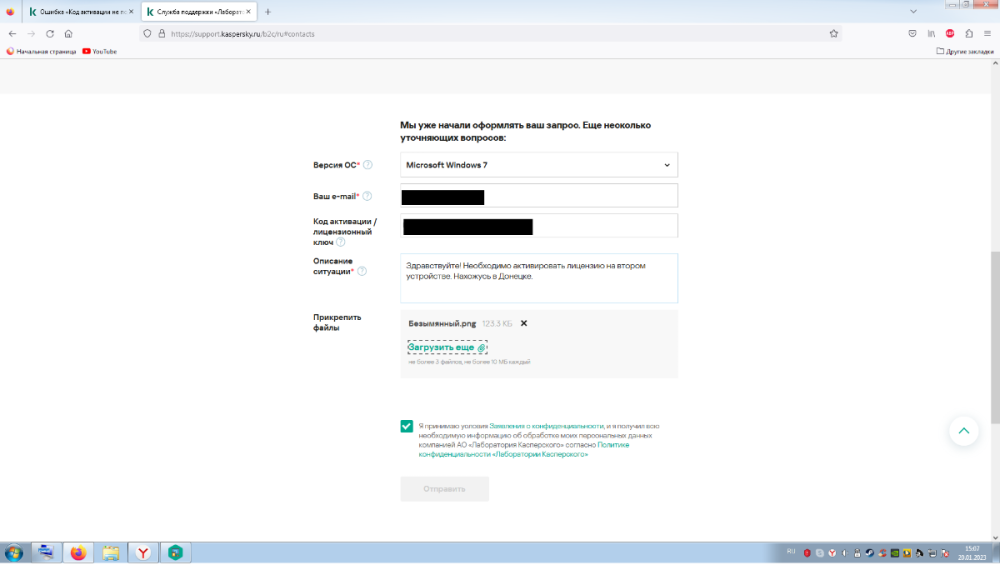Uncheck the privacy statement agreement checkbox
1000x565 pixels.
pyautogui.click(x=406, y=426)
